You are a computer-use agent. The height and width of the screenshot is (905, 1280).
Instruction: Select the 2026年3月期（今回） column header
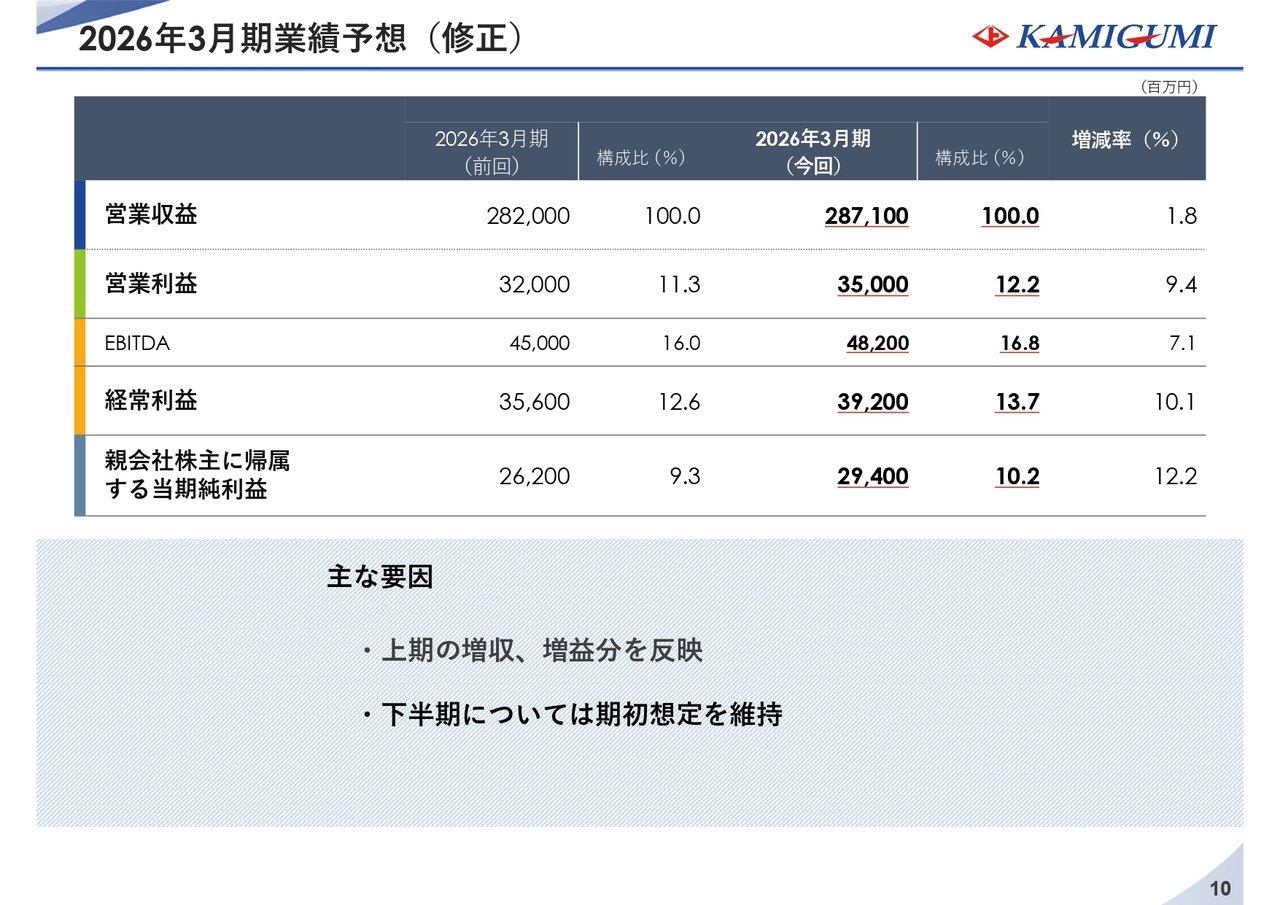point(812,151)
